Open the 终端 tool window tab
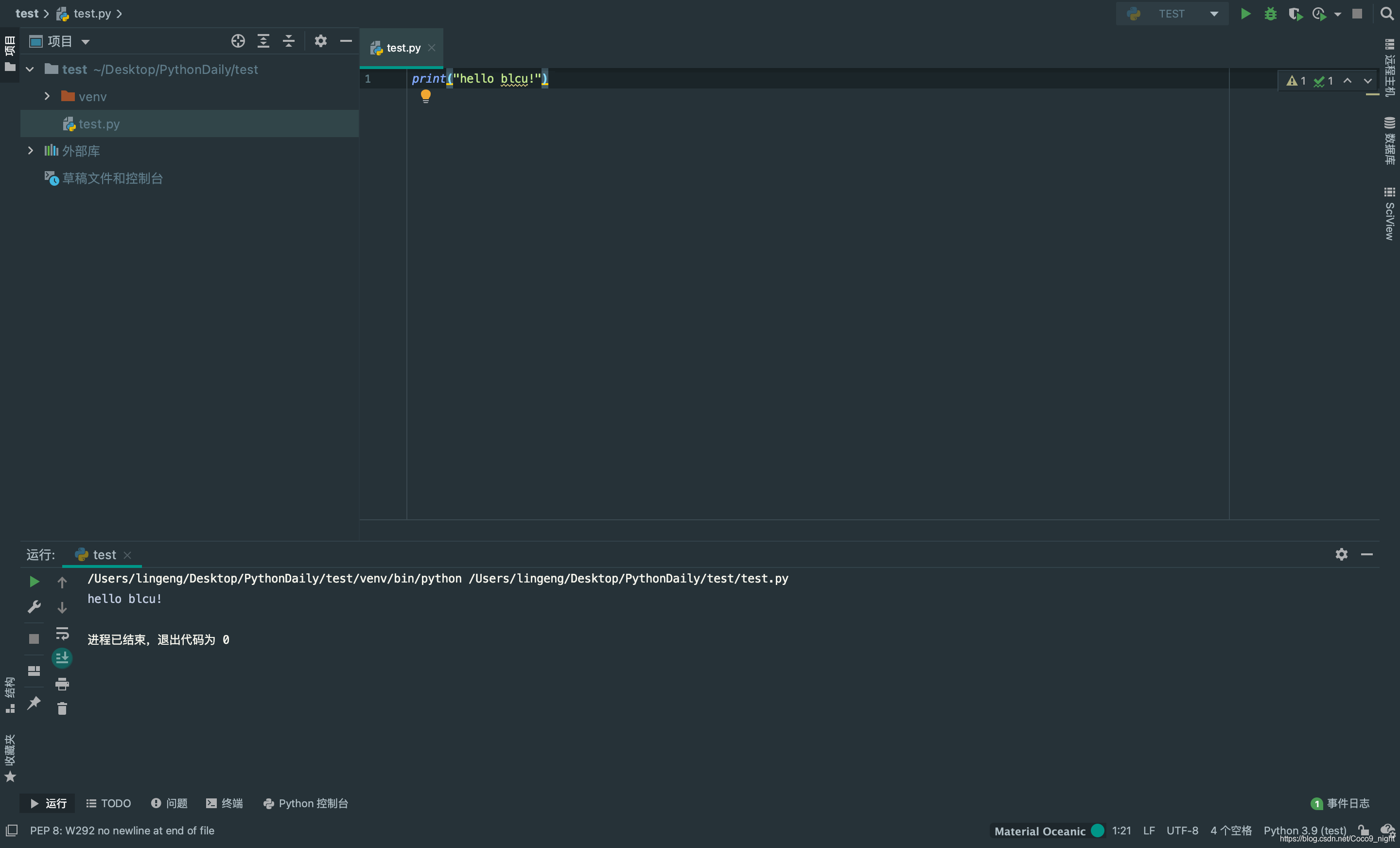Viewport: 1400px width, 848px height. pos(225,803)
